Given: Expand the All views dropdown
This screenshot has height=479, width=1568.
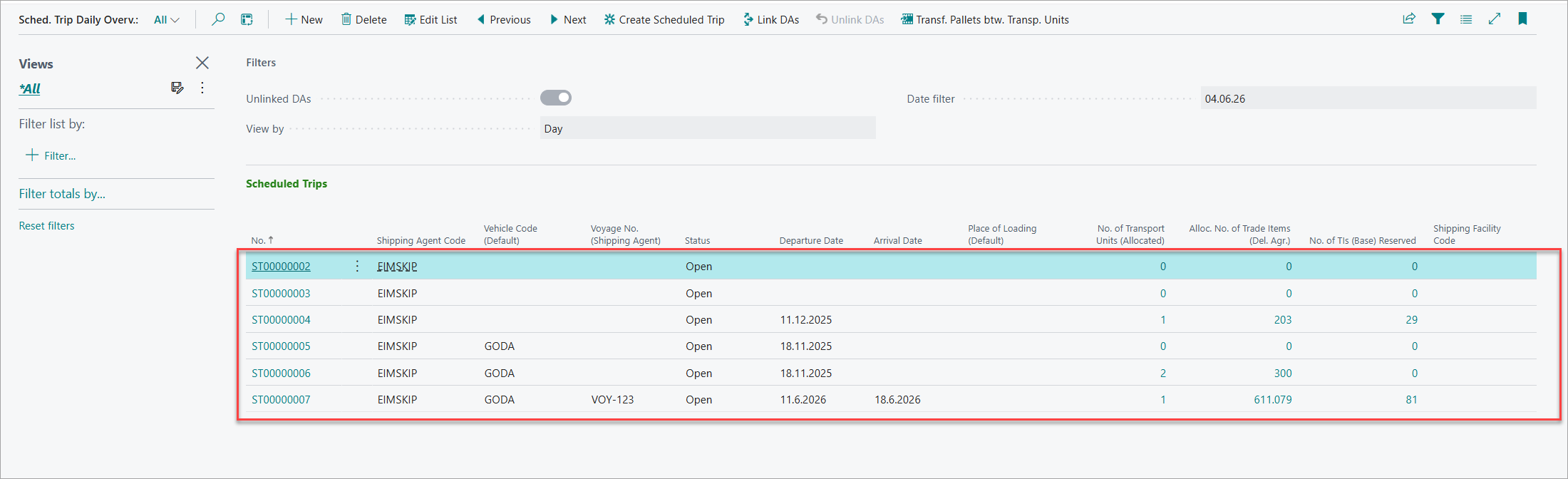Looking at the screenshot, I should pyautogui.click(x=167, y=20).
